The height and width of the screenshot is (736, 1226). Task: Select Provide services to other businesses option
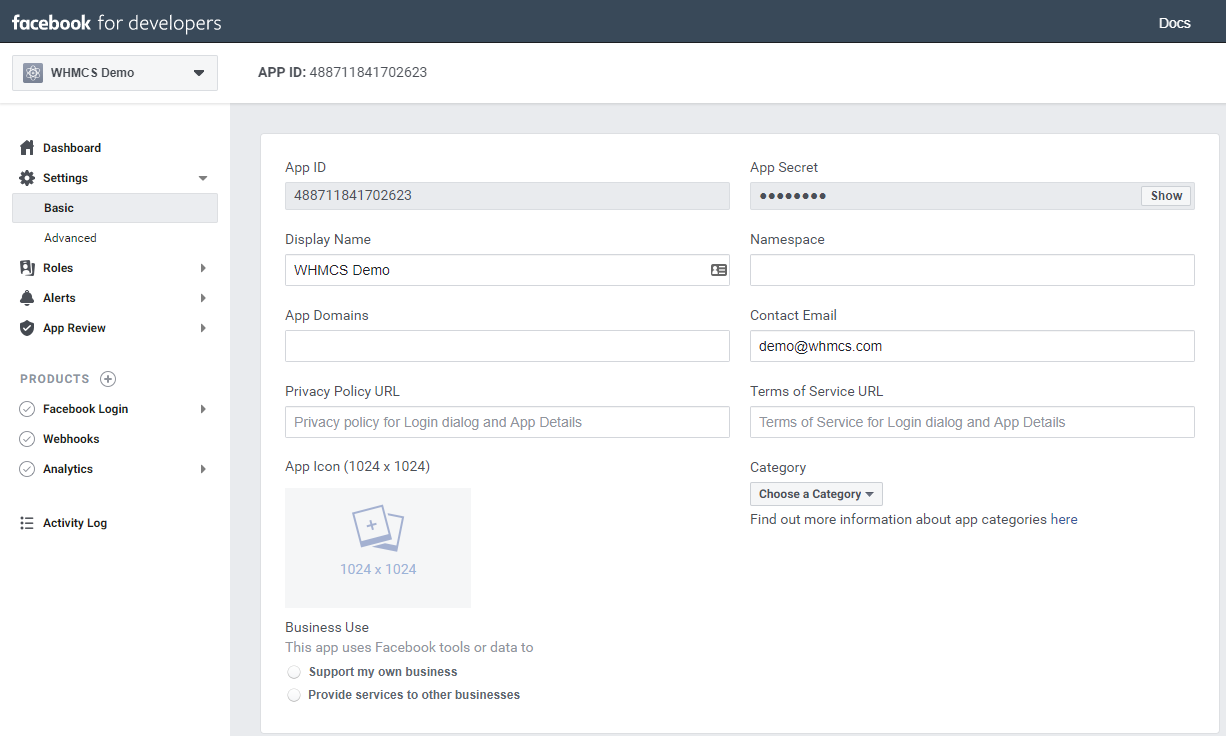(294, 695)
